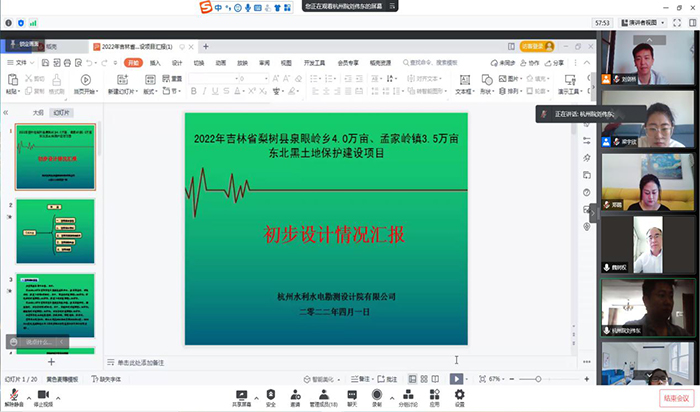
Task: Enter meeting full screen mode
Action: 677,23
